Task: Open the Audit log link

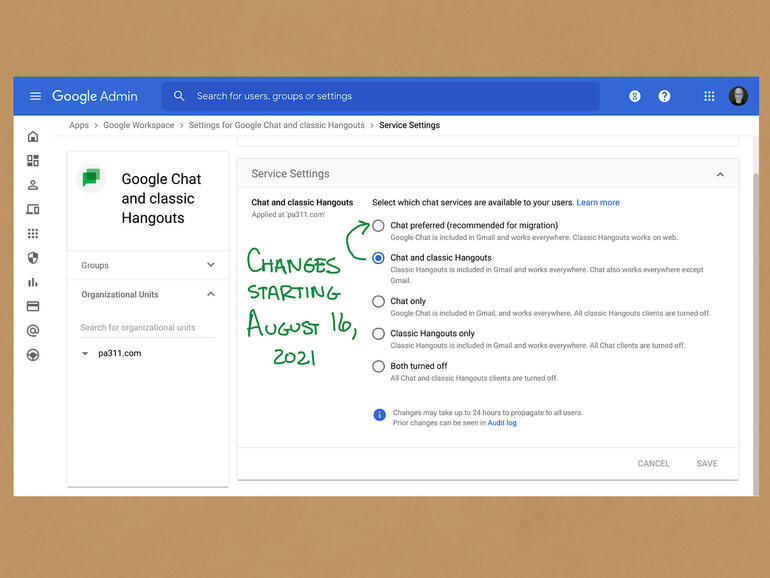Action: point(502,423)
